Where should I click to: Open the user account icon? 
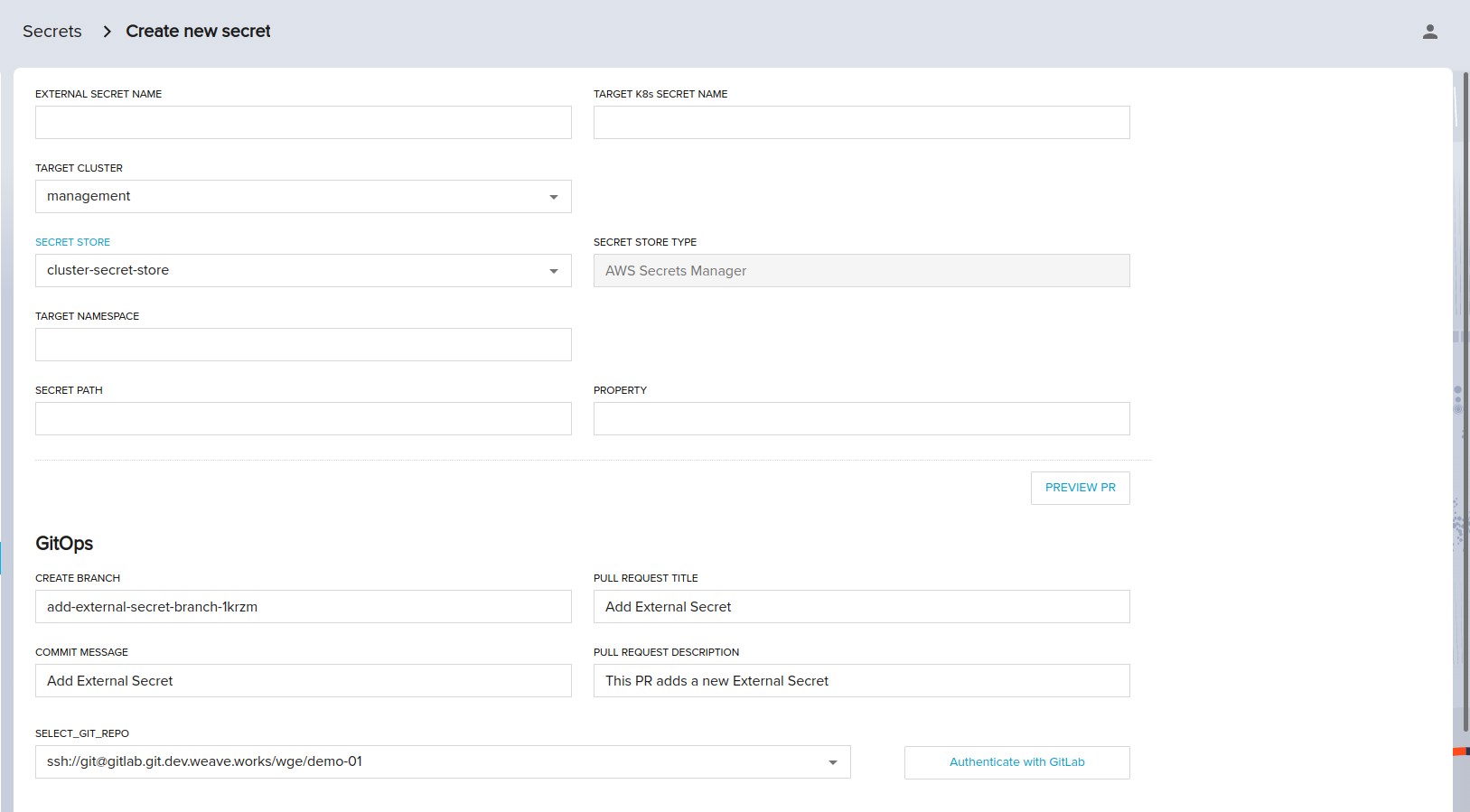[1429, 32]
